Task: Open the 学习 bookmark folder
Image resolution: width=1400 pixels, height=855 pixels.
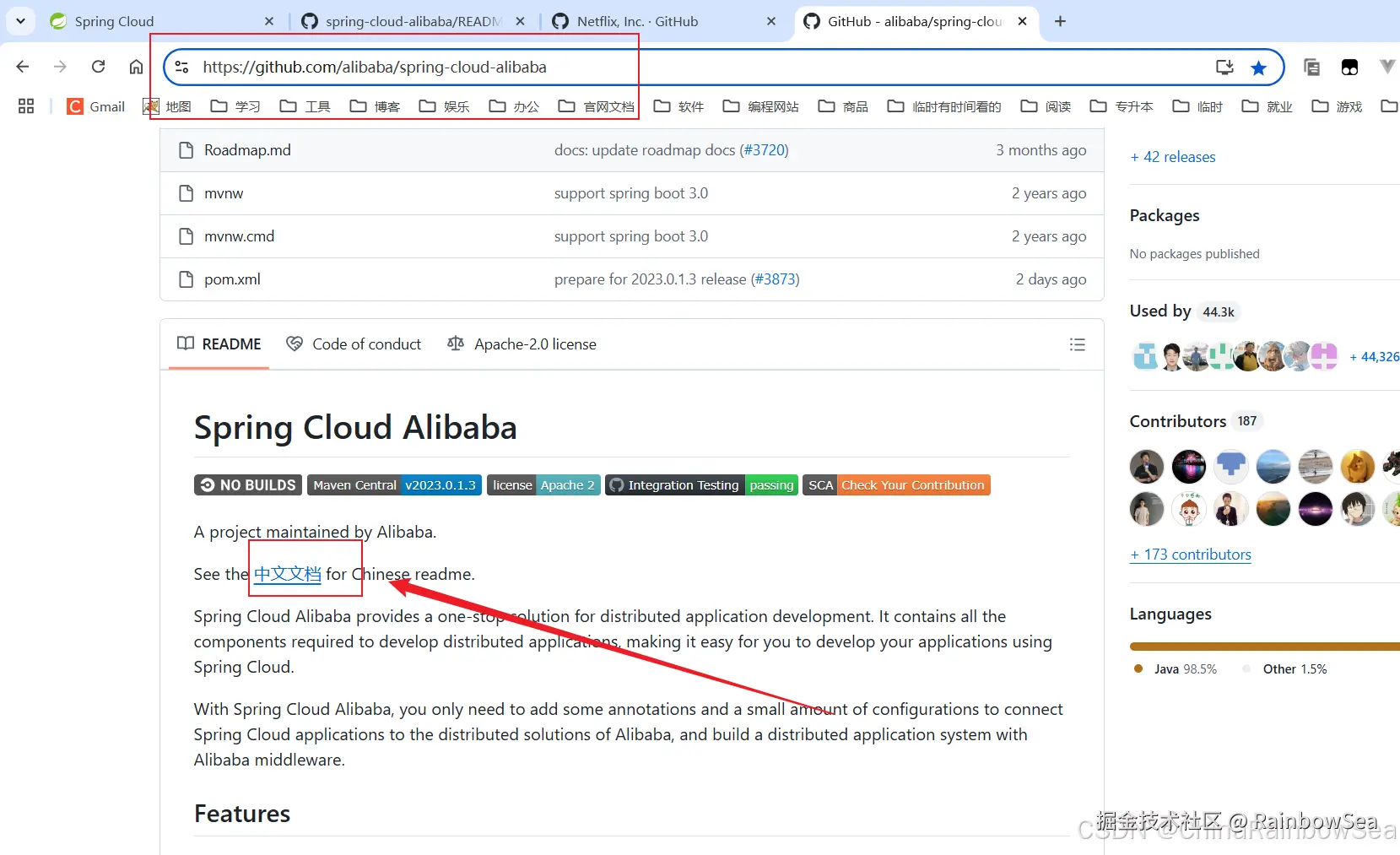Action: pyautogui.click(x=235, y=106)
